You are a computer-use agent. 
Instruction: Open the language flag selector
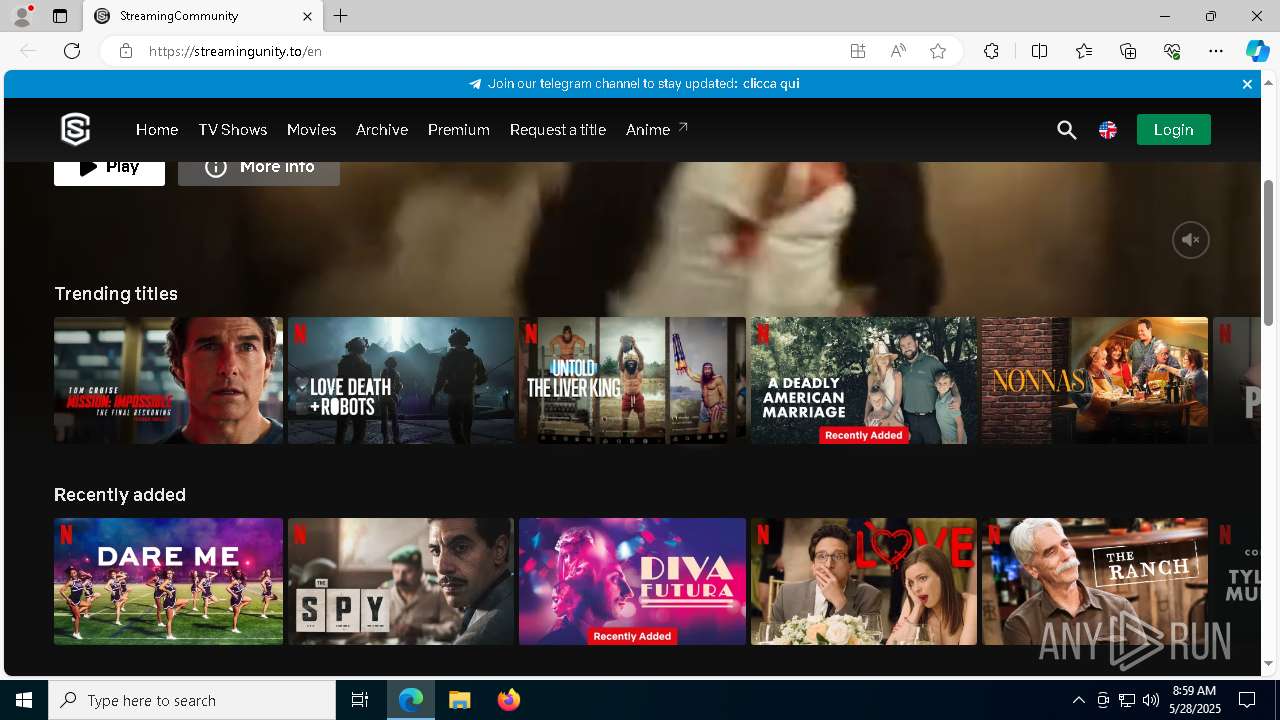(x=1107, y=130)
